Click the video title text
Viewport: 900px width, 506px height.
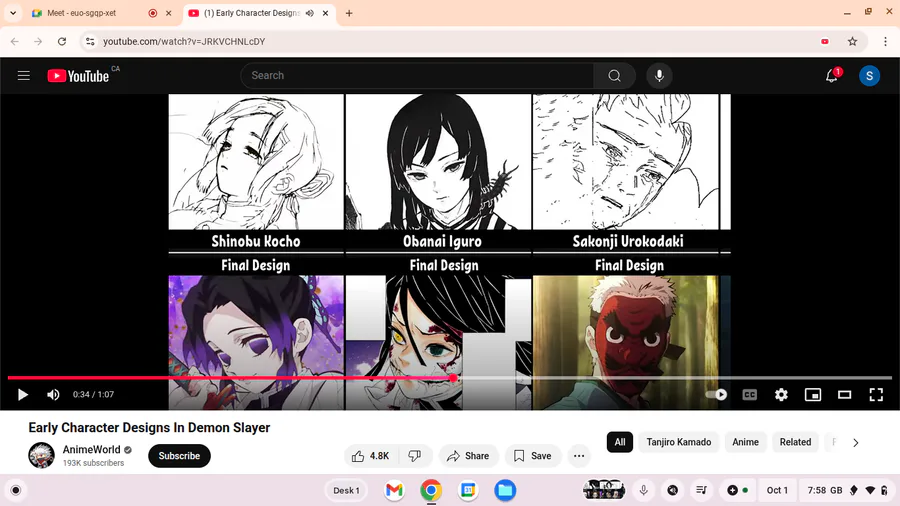149,427
